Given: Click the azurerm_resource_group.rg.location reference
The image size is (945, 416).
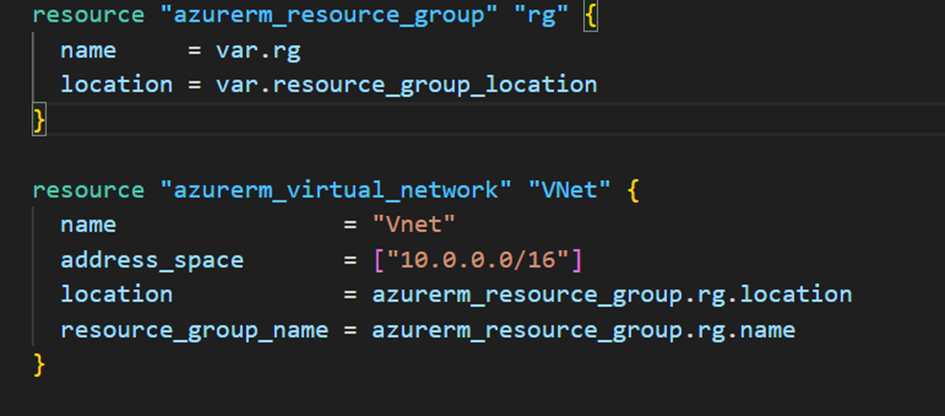Looking at the screenshot, I should (611, 294).
